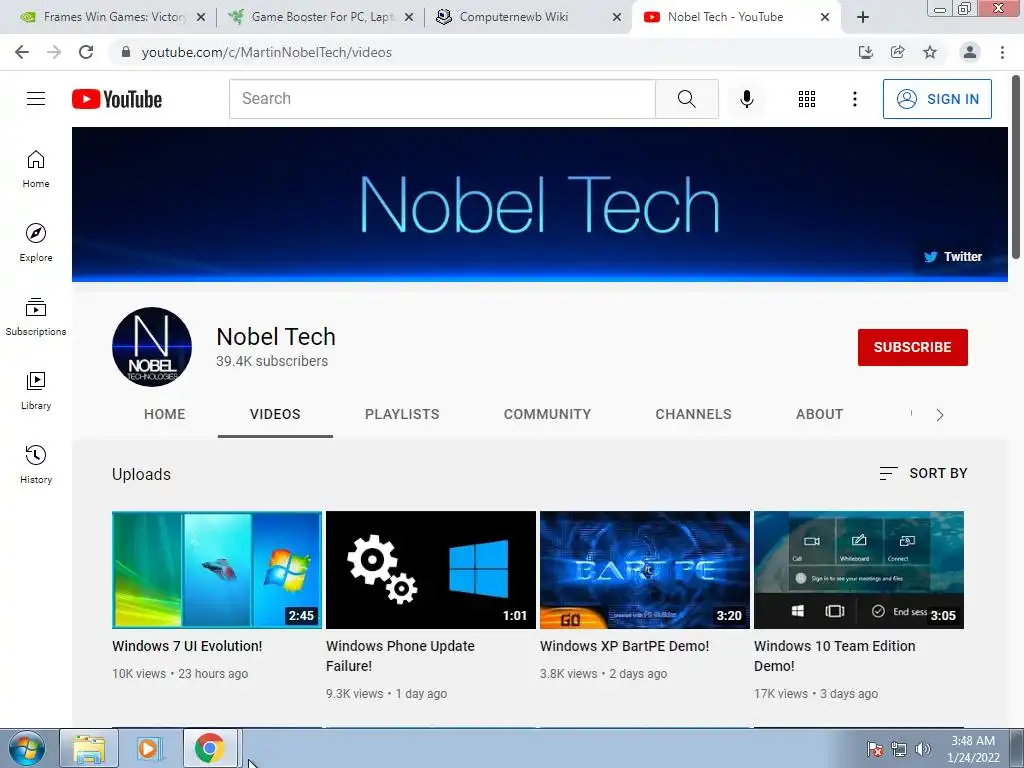Select the CHANNELS channel tab
This screenshot has height=768, width=1024.
(694, 414)
